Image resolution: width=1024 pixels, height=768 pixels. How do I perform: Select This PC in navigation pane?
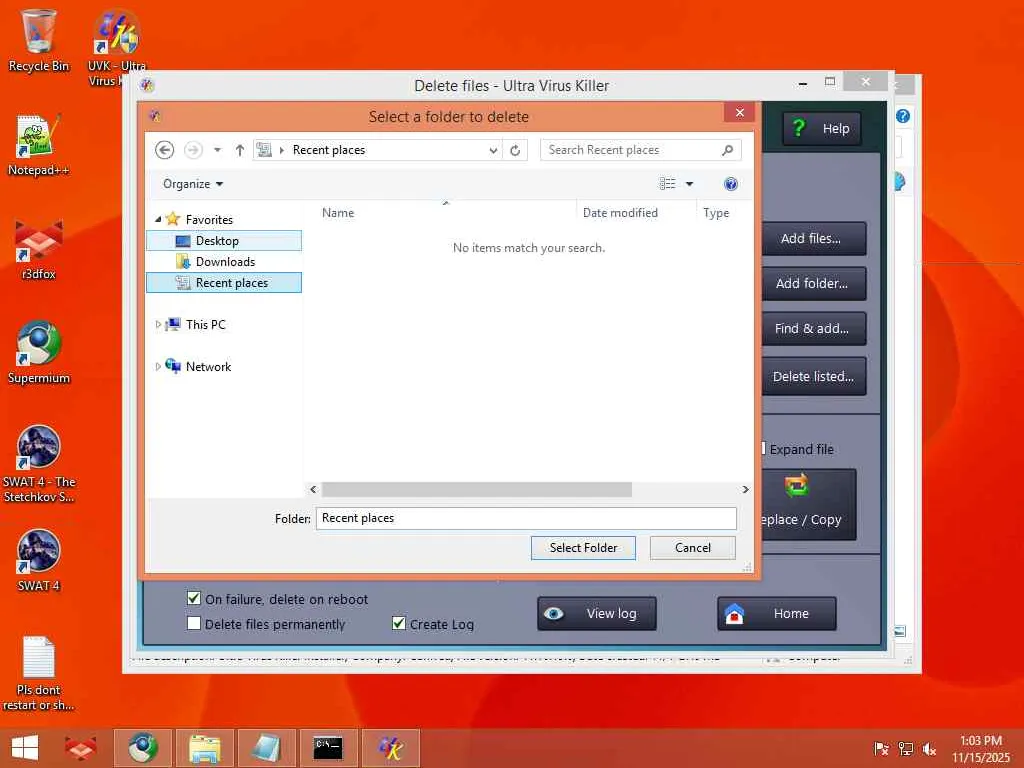pos(205,325)
